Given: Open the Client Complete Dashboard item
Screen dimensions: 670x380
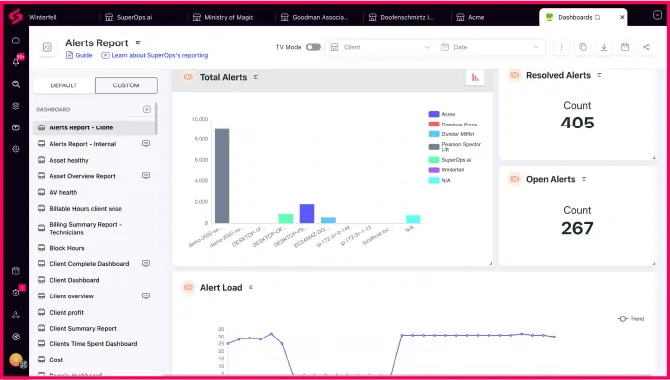Looking at the screenshot, I should [94, 264].
